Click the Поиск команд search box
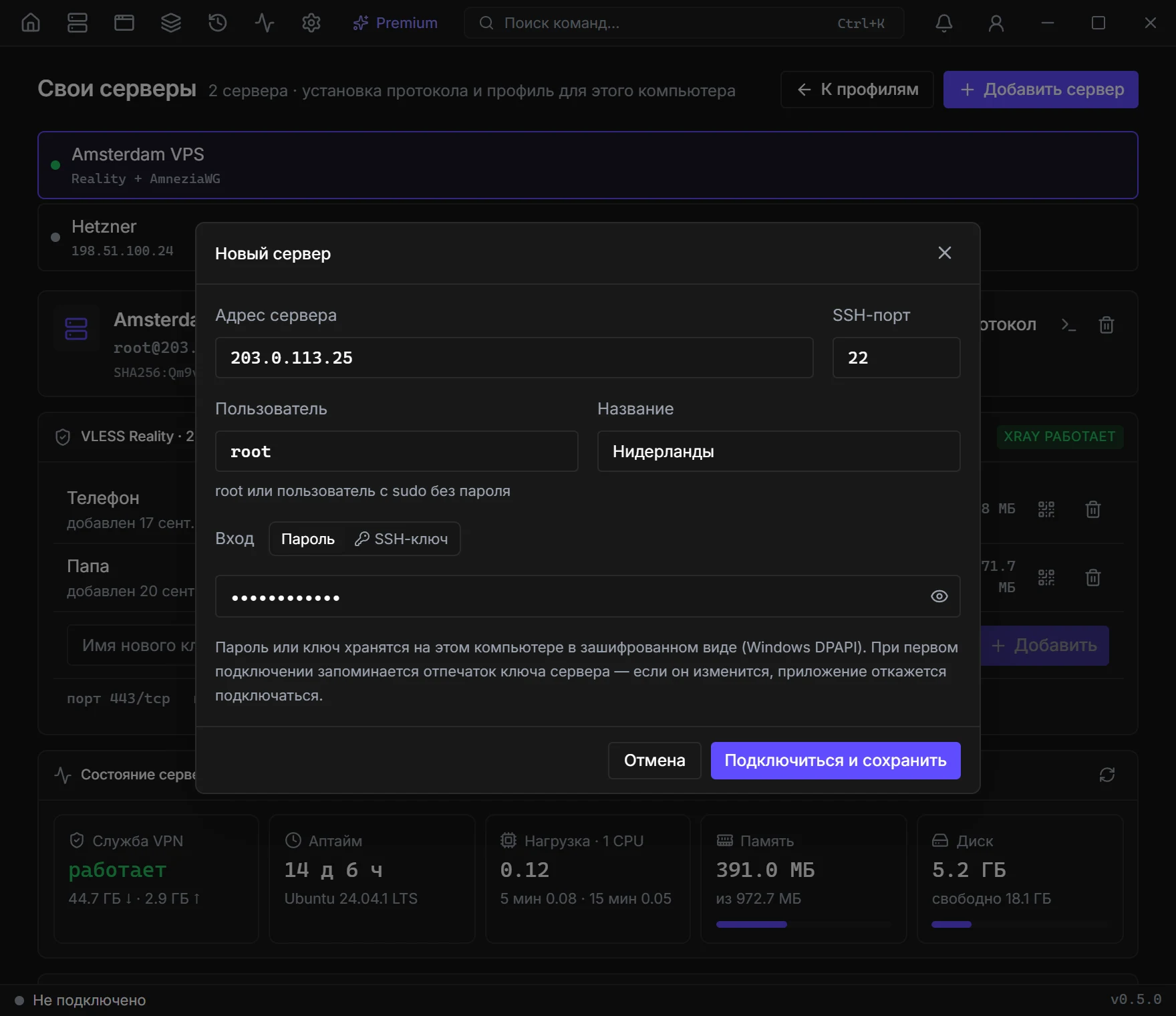The height and width of the screenshot is (1016, 1176). [x=684, y=23]
